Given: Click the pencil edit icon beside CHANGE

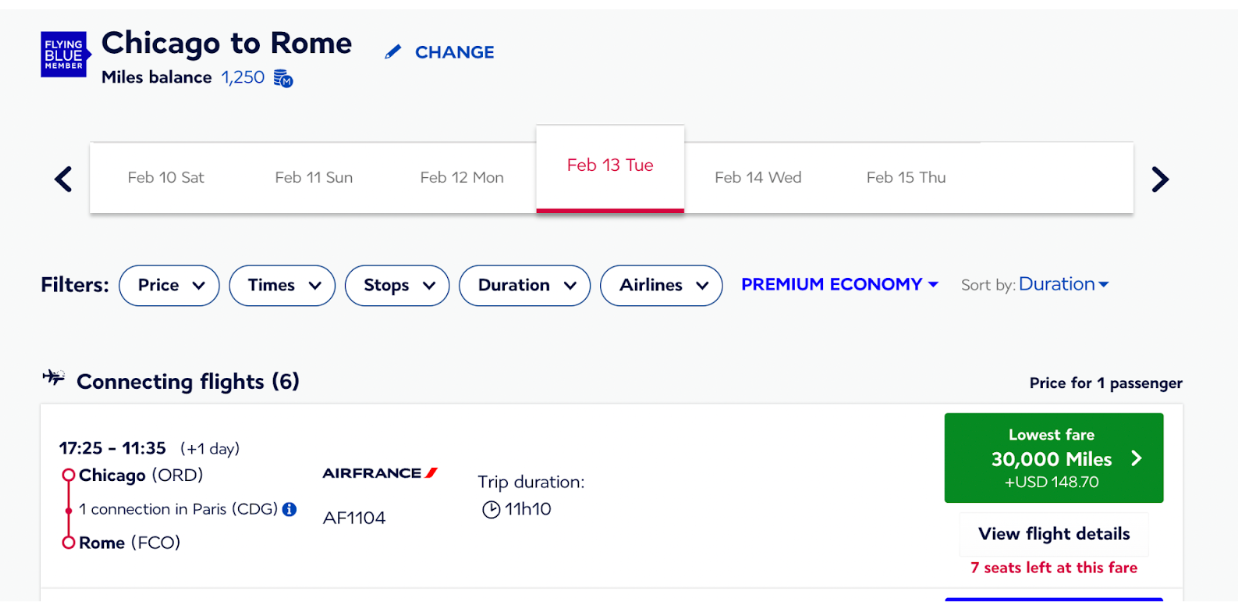Looking at the screenshot, I should tap(393, 52).
